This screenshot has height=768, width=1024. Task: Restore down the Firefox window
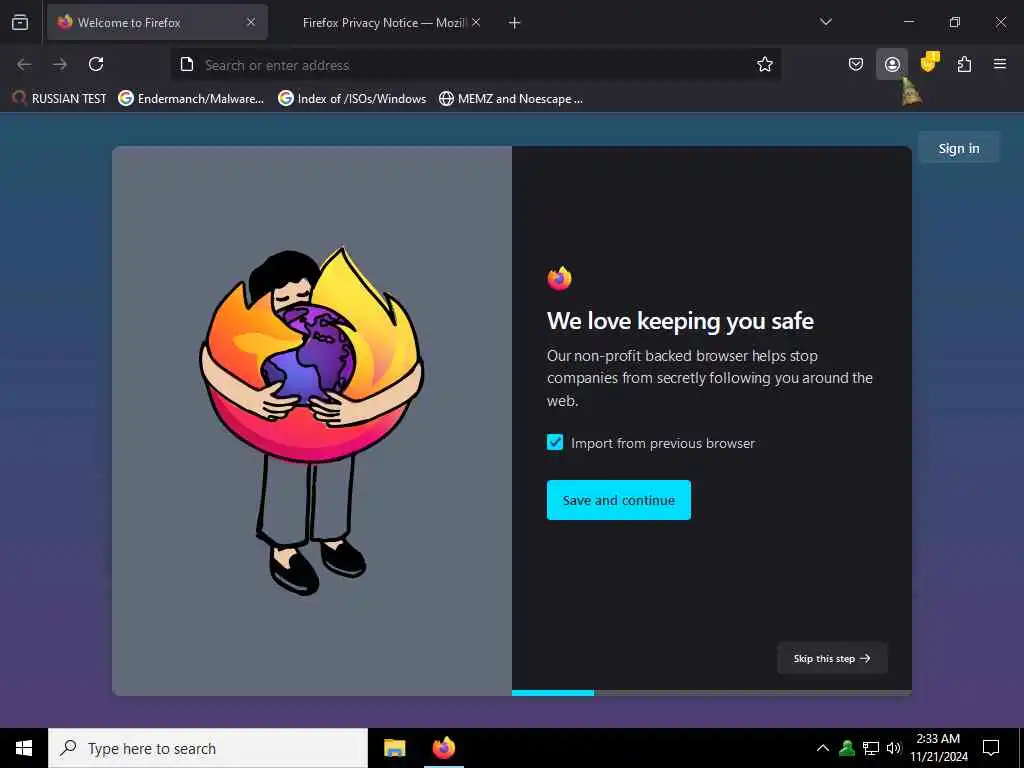click(x=955, y=22)
